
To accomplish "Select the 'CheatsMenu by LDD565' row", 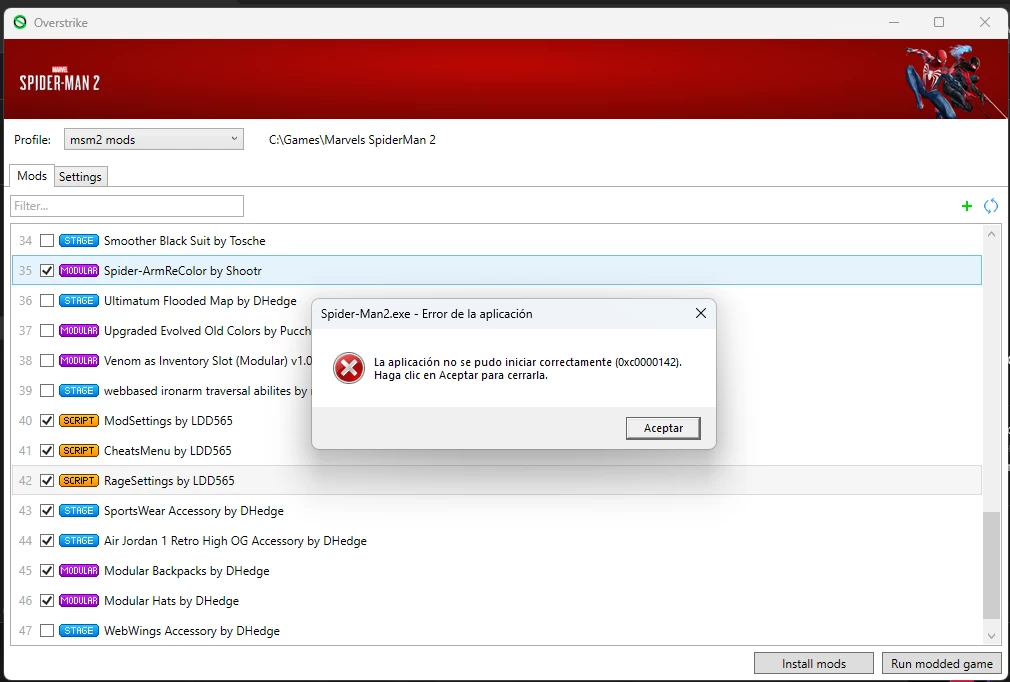I will (497, 451).
